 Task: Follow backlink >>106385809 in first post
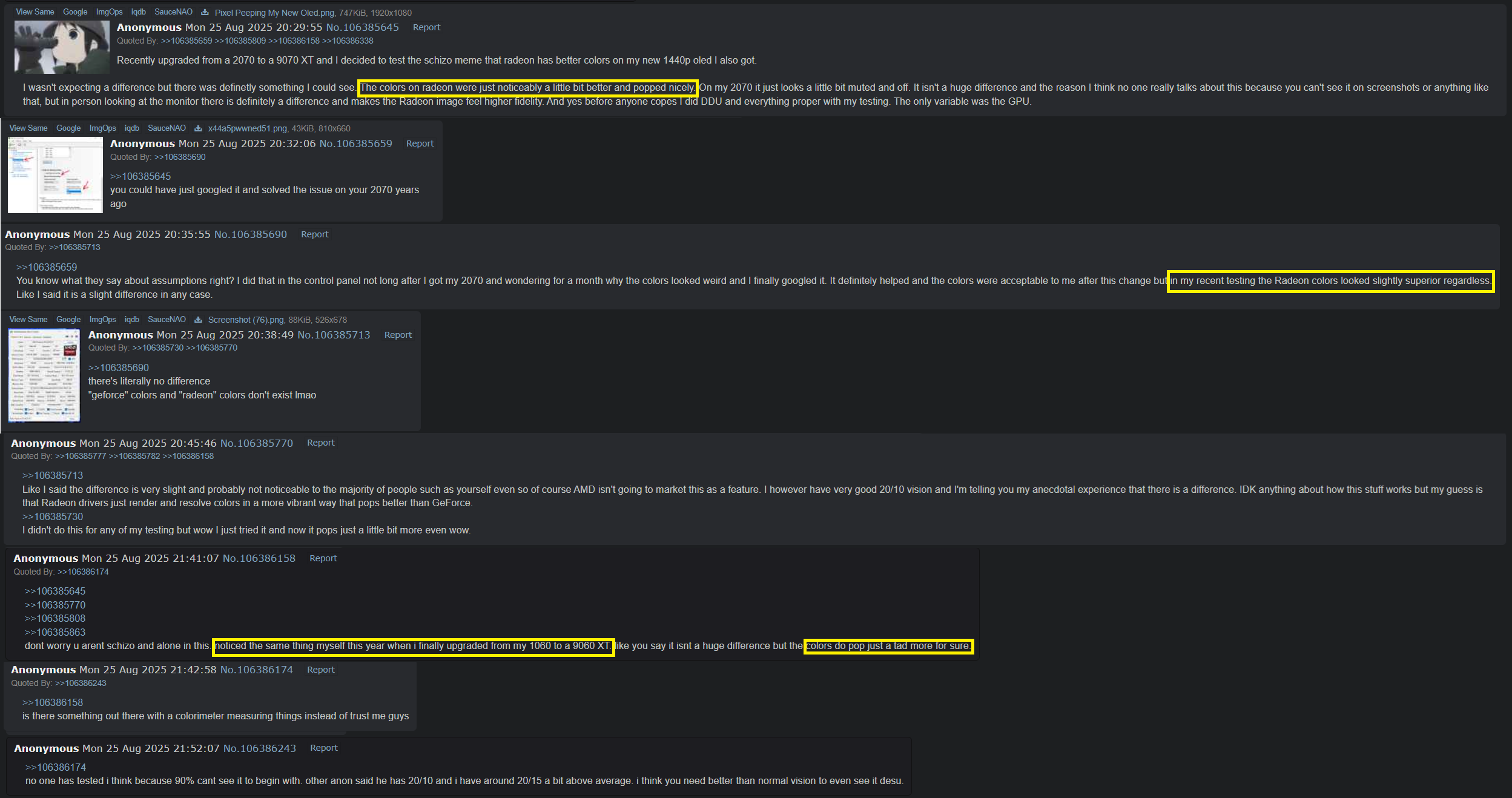coord(240,41)
